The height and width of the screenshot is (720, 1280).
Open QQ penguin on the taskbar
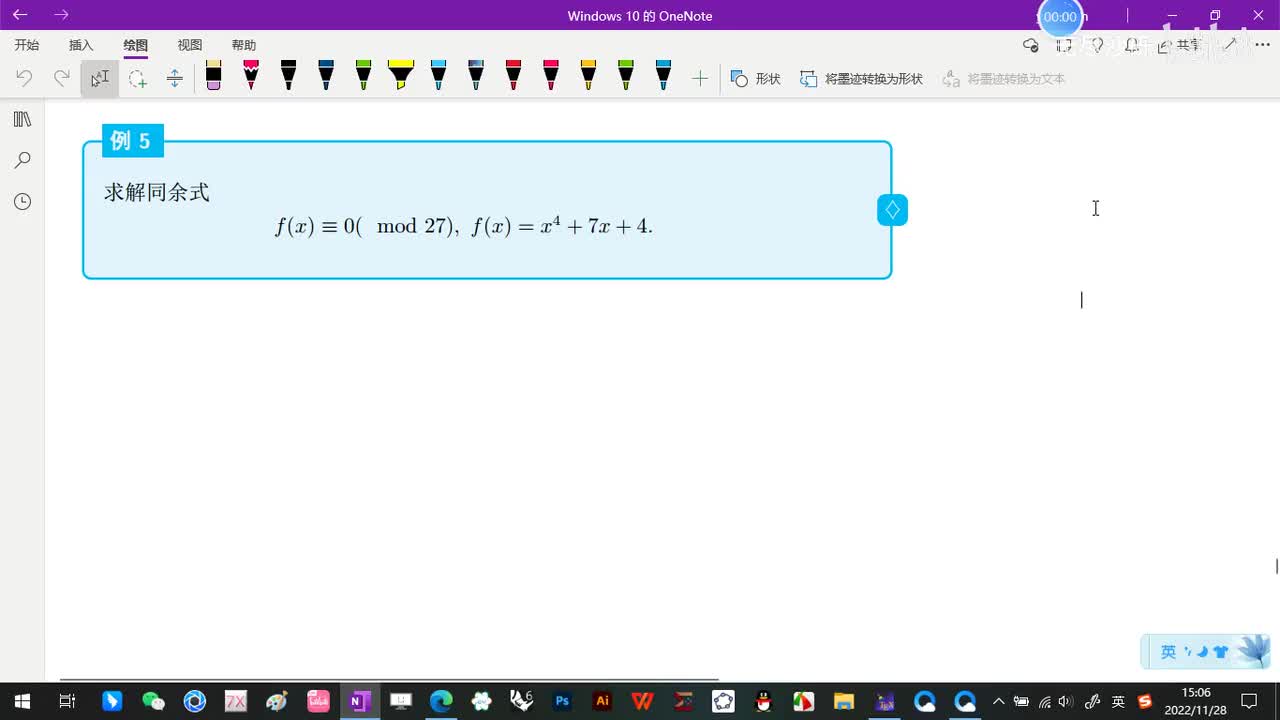coord(764,701)
